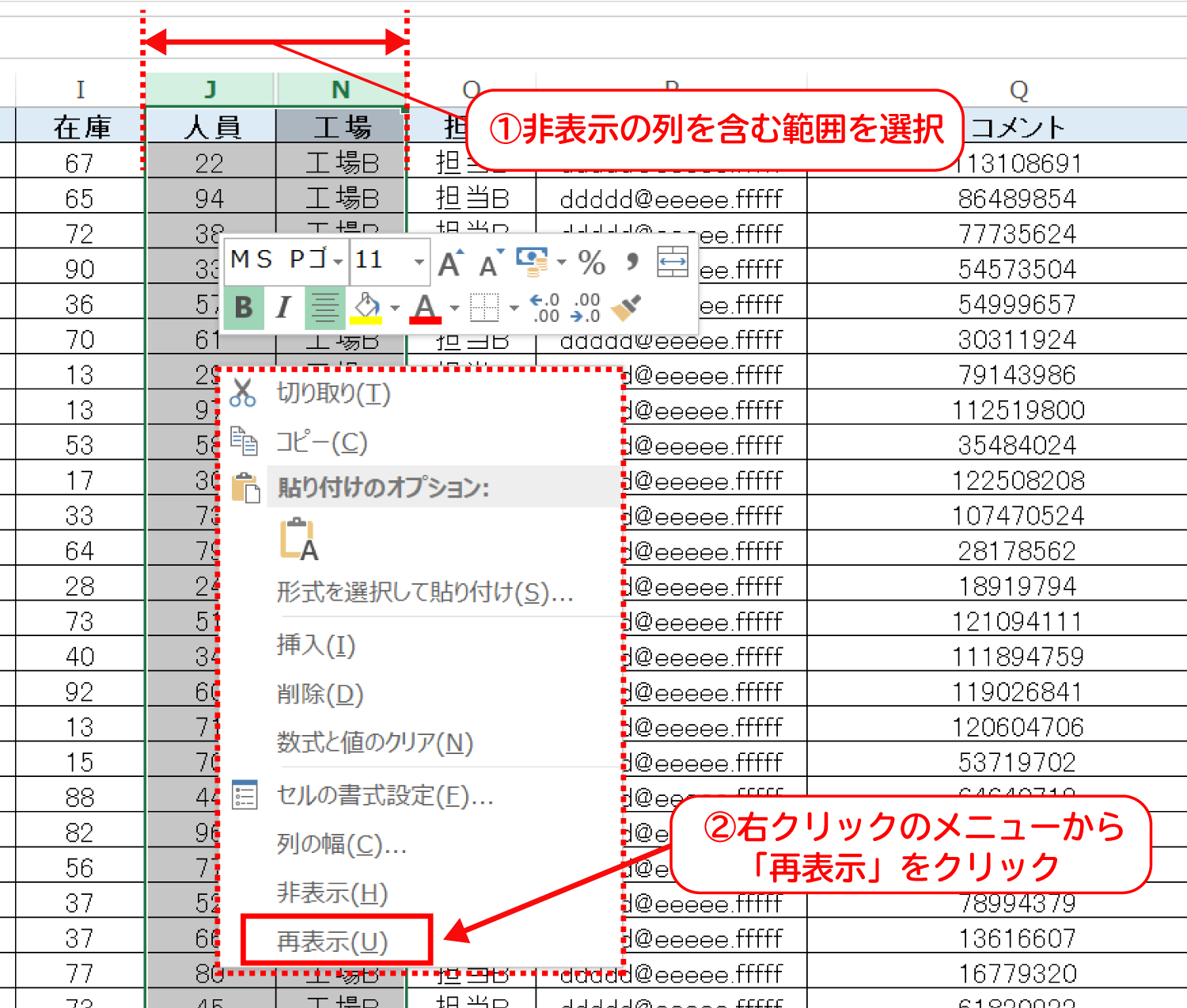Click the 工場 header cell
Screen dimensions: 1187x1008
pos(341,126)
